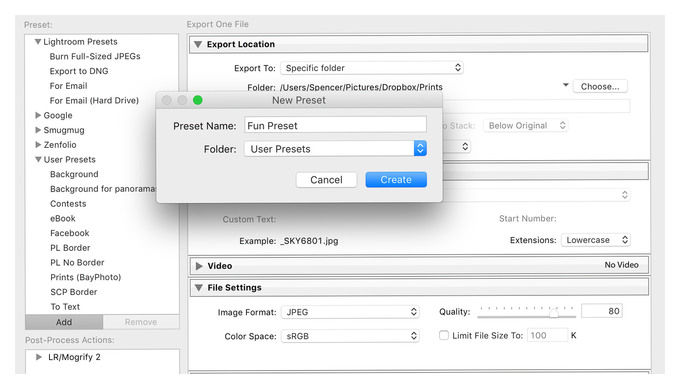The width and height of the screenshot is (680, 389).
Task: Expand the LR/Mogrify 2 action
Action: pyautogui.click(x=39, y=357)
